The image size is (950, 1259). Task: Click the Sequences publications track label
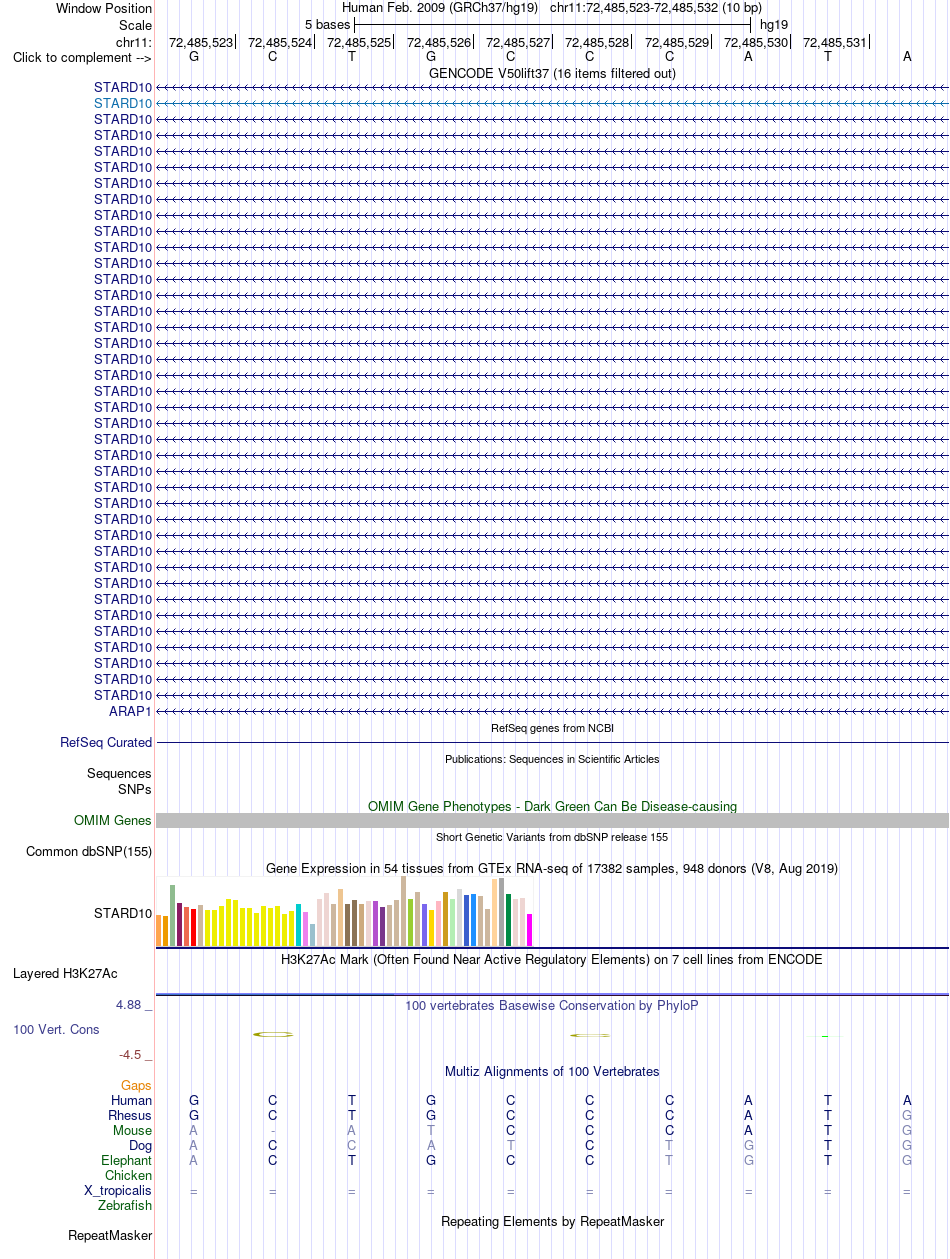[119, 774]
